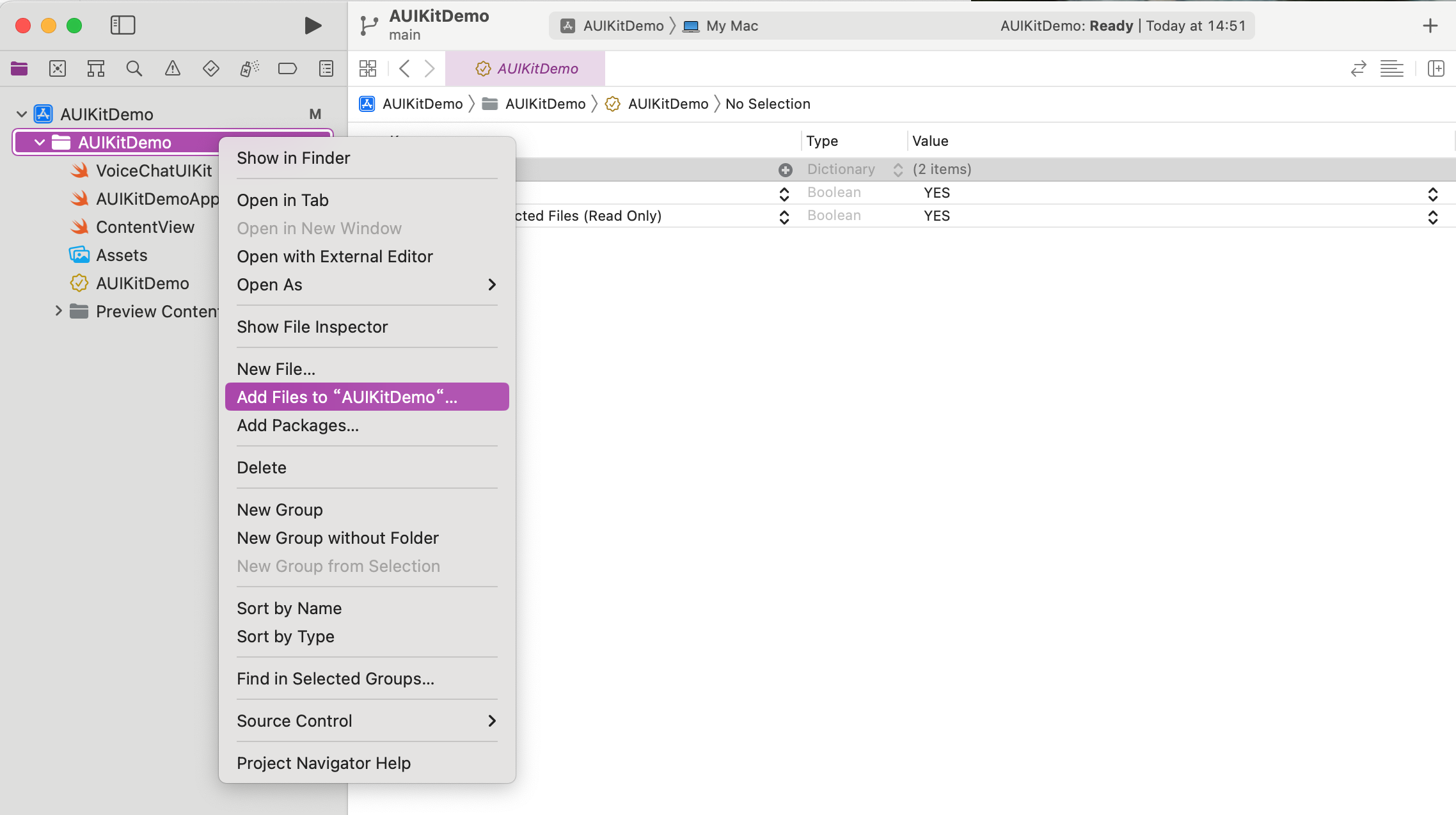Select the AUIKitDemo editor tab

coord(525,68)
